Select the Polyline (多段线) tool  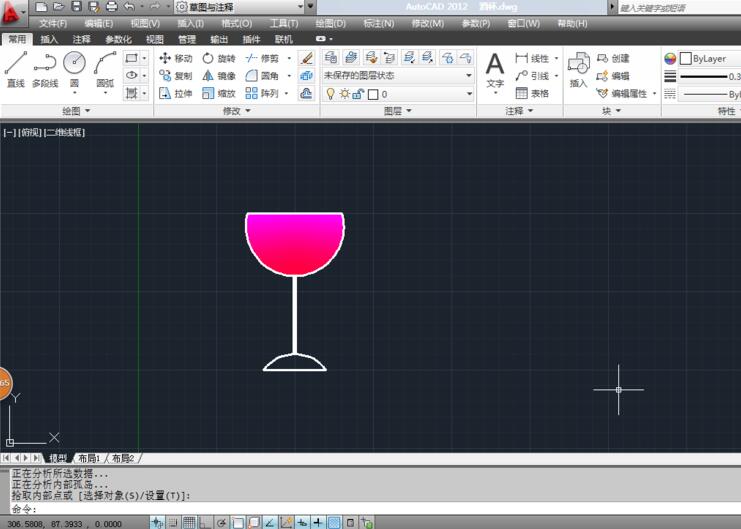coord(45,70)
